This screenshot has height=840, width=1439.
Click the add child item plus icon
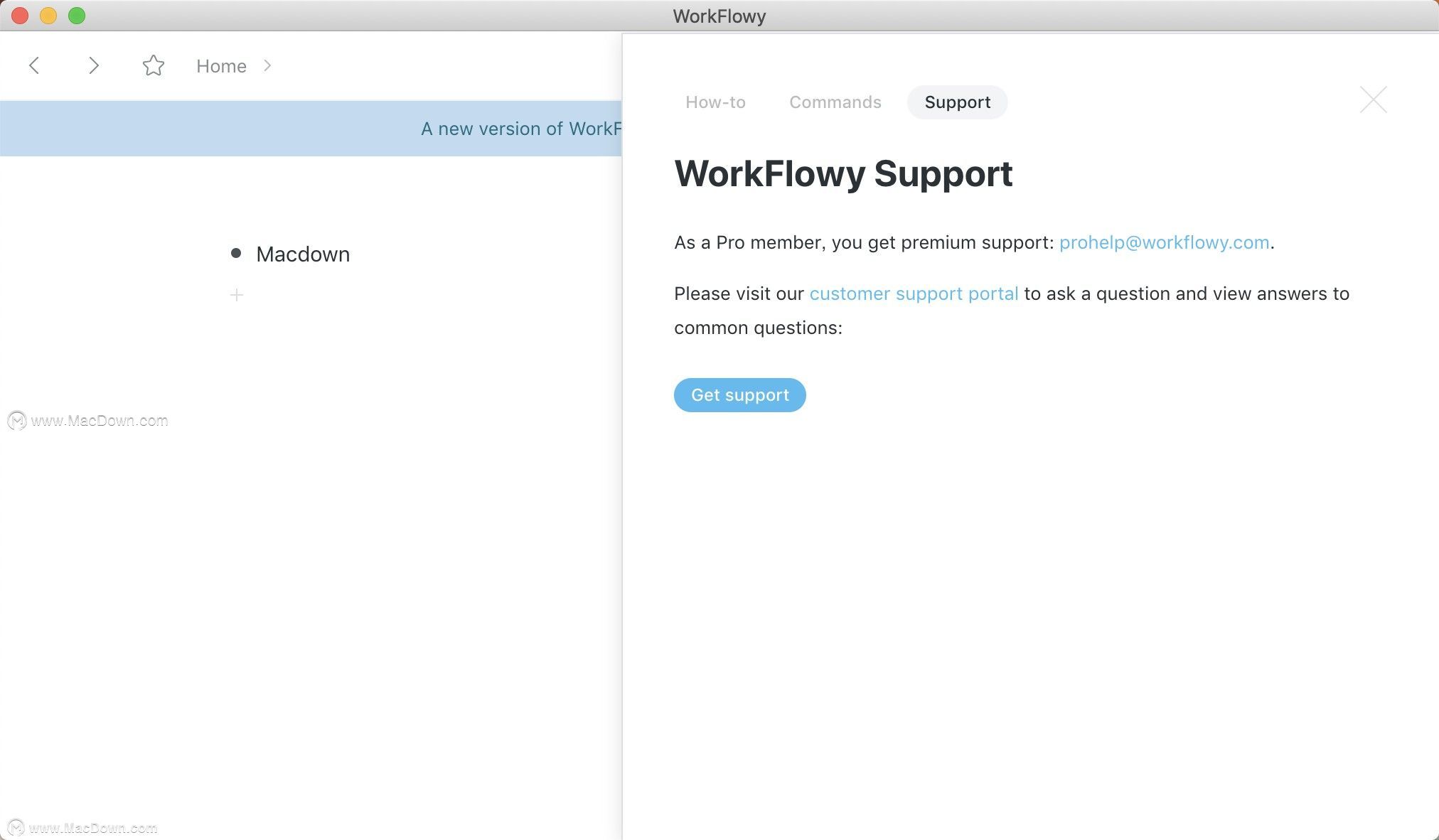click(x=237, y=294)
